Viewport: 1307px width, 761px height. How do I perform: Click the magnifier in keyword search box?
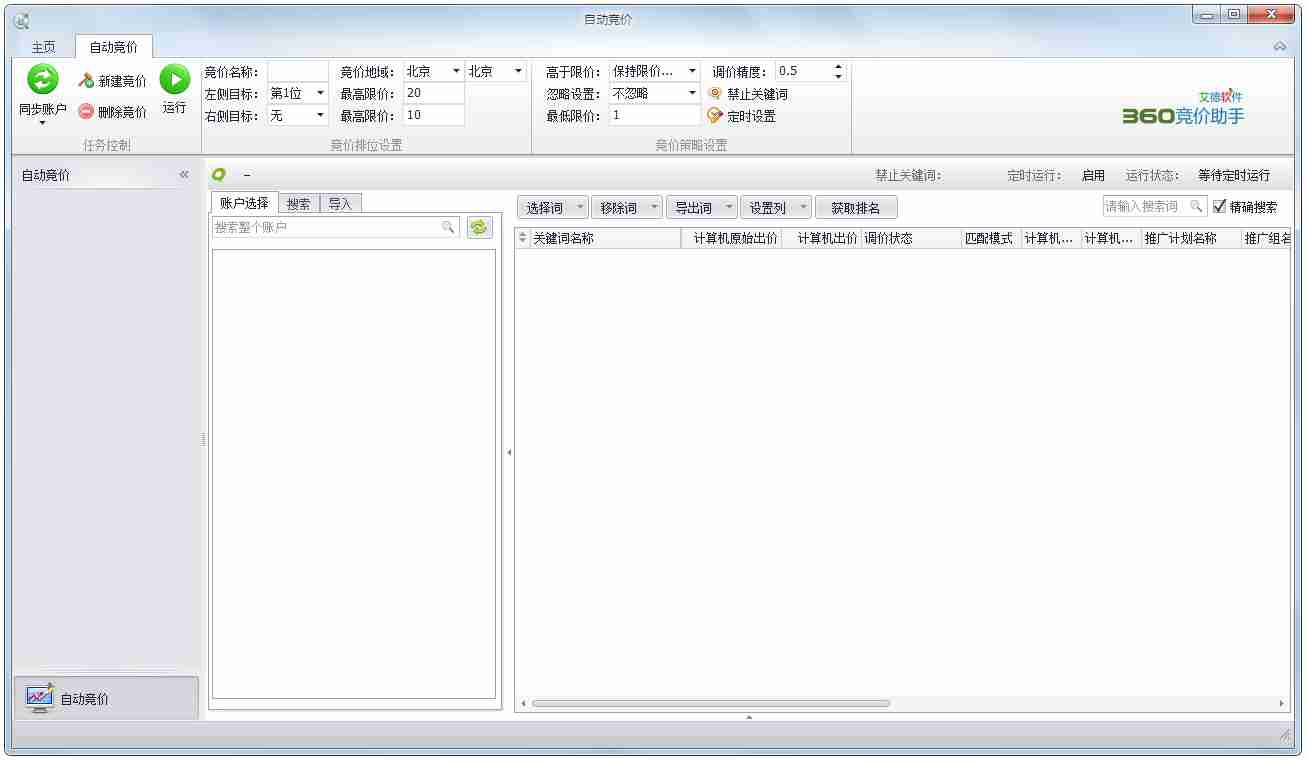[x=1196, y=206]
